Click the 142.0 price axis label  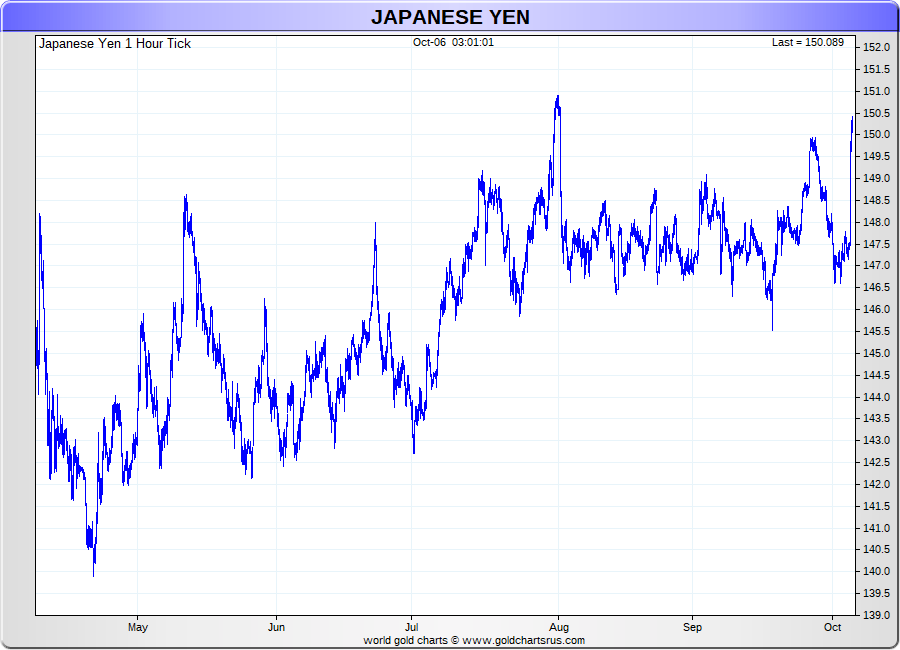877,484
